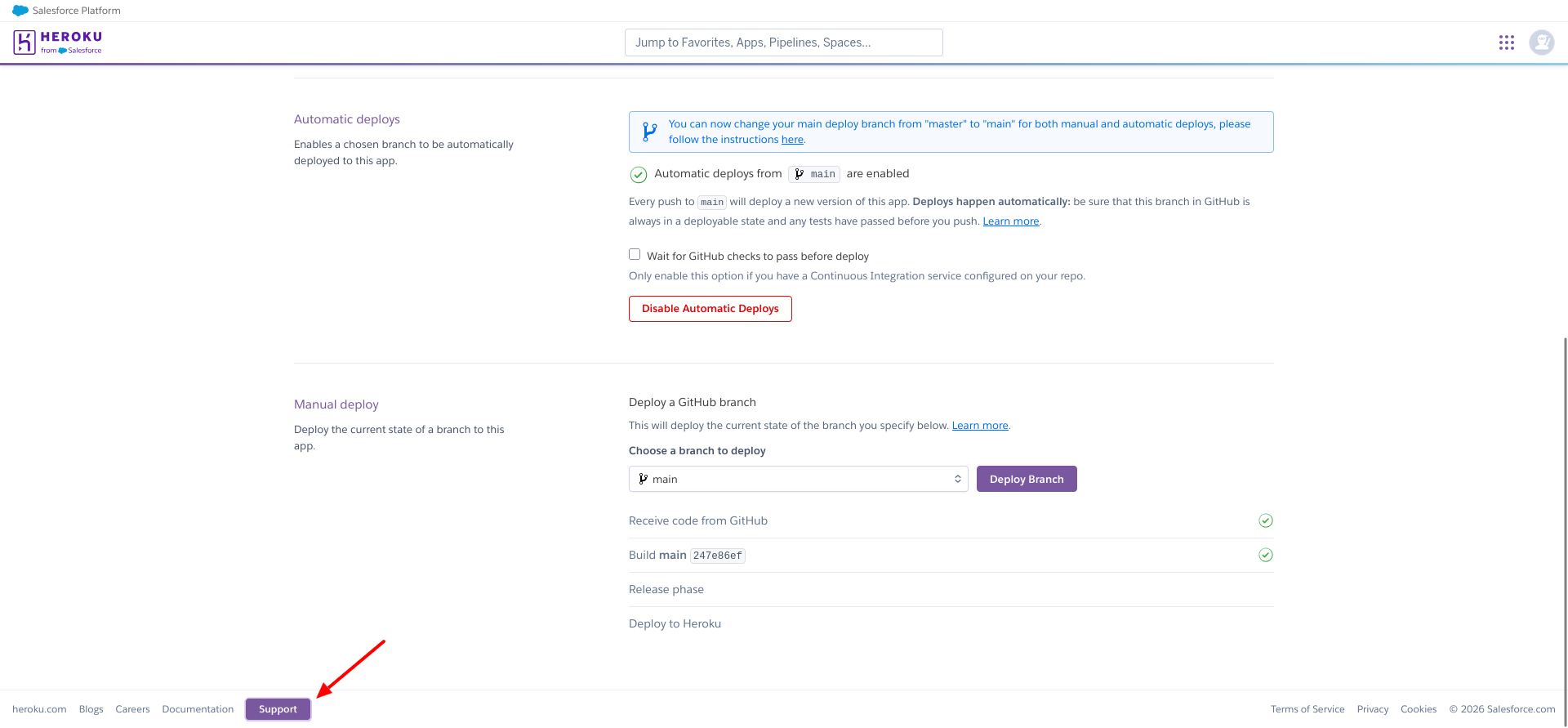The image size is (1568, 728).
Task: Click Disable Automatic Deploys button
Action: tap(710, 309)
